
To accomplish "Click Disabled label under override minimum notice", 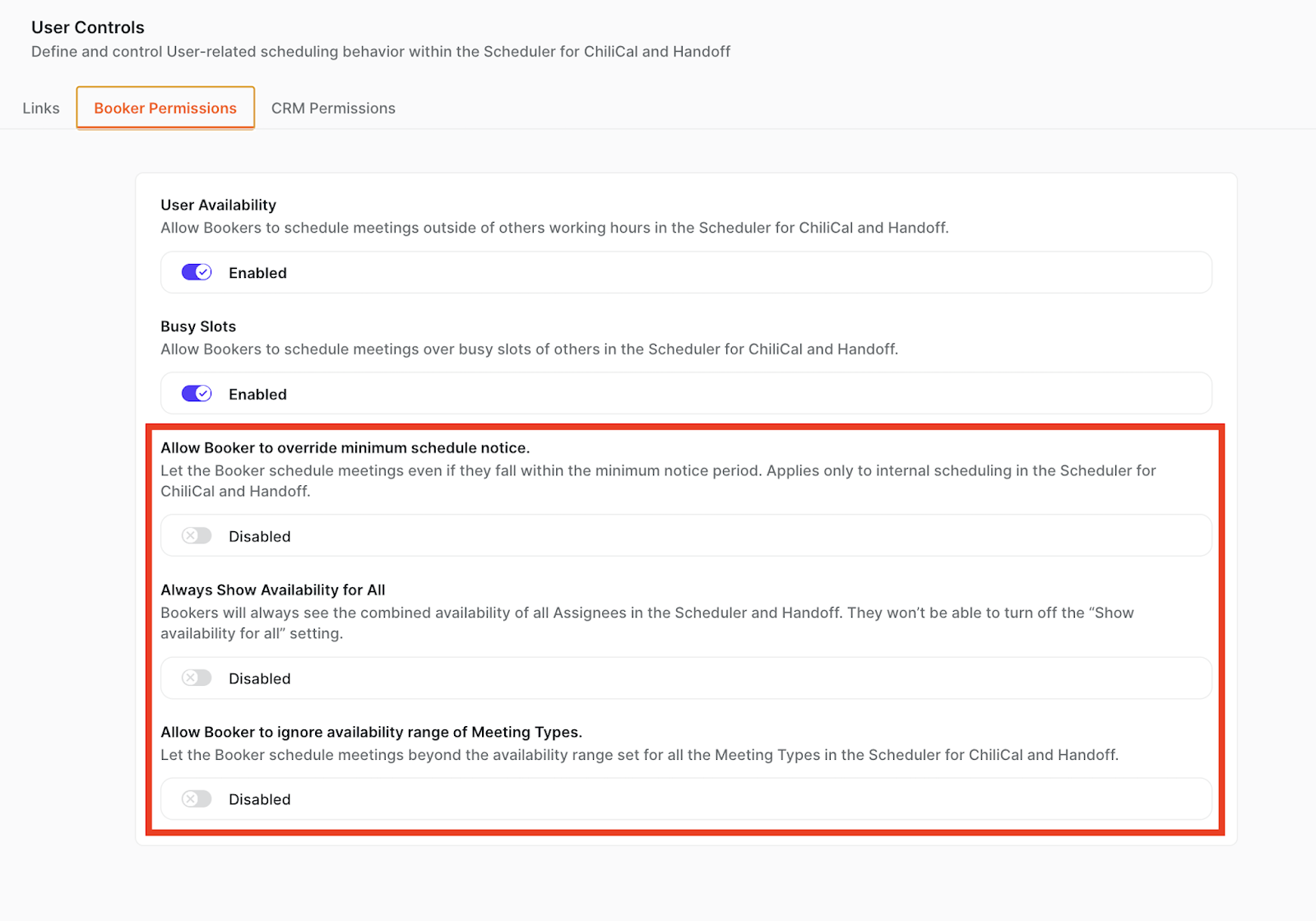I will tap(259, 537).
